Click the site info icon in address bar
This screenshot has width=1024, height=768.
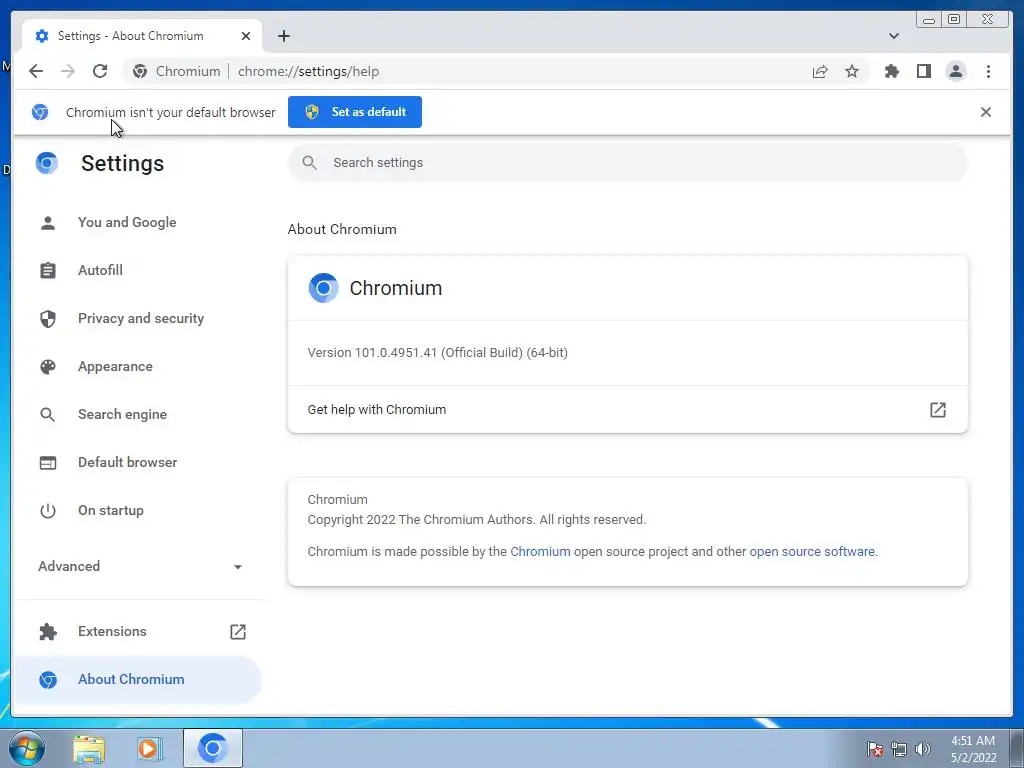[140, 71]
